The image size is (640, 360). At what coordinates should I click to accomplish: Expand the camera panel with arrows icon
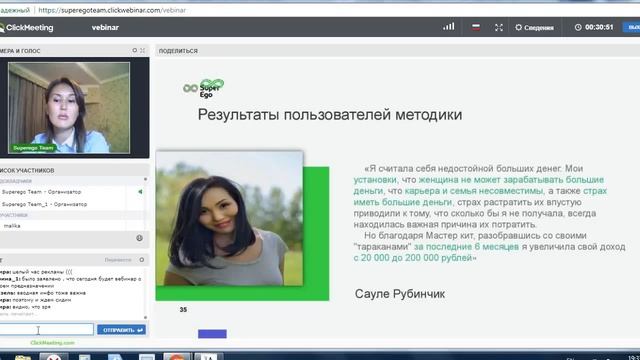142,50
